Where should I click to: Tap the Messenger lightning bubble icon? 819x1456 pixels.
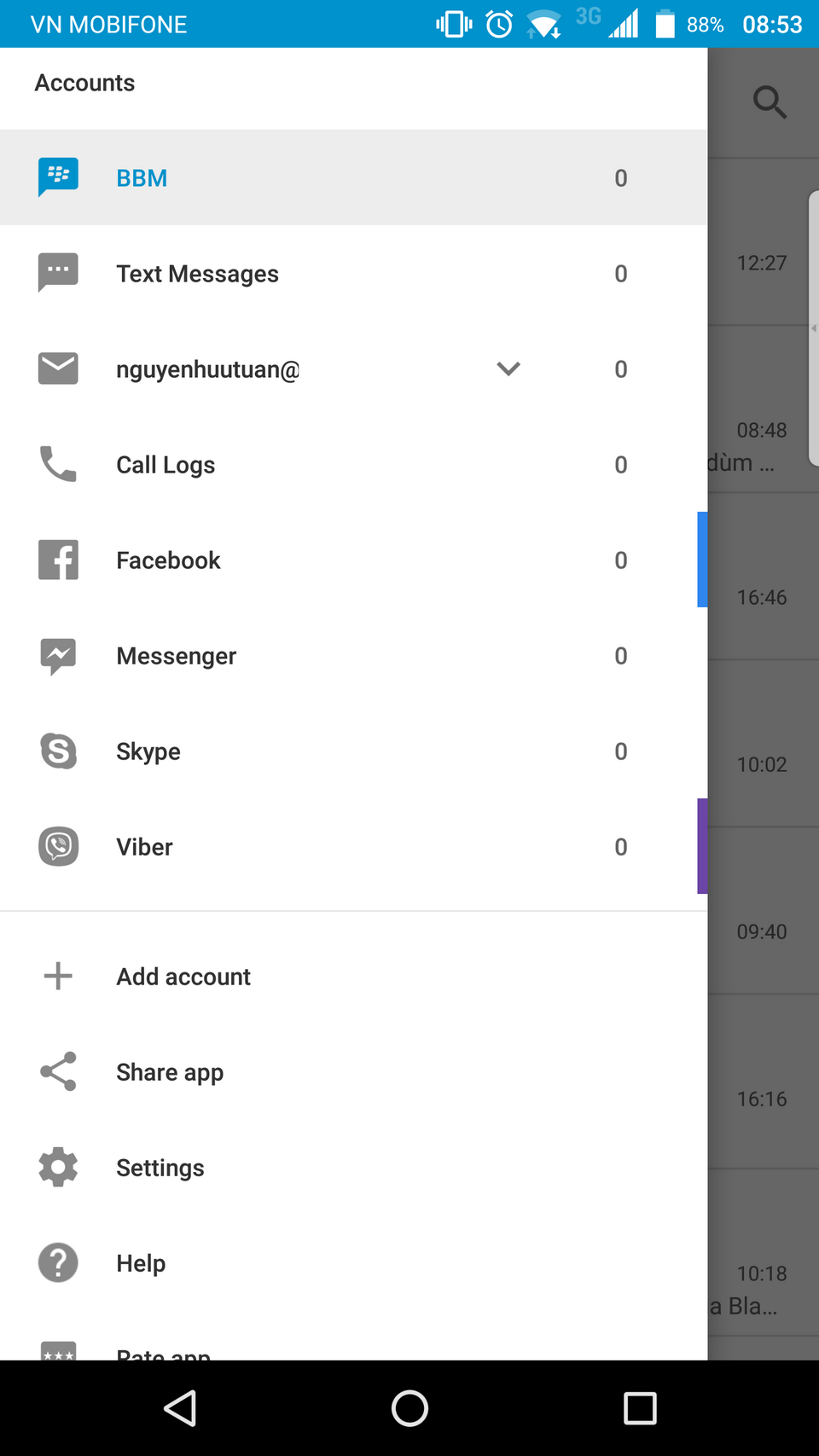[58, 655]
